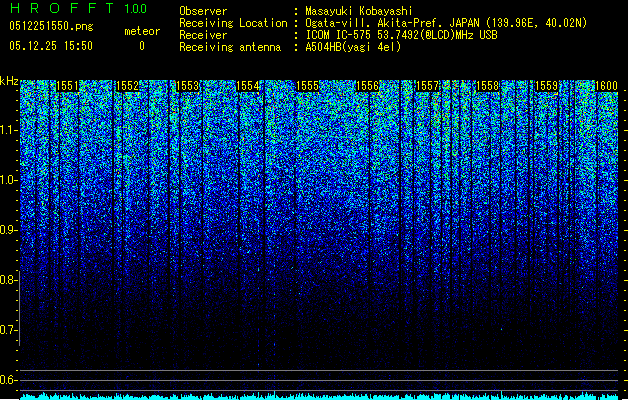Click the 0.8 frequency axis label
The height and width of the screenshot is (400, 629).
pos(8,280)
